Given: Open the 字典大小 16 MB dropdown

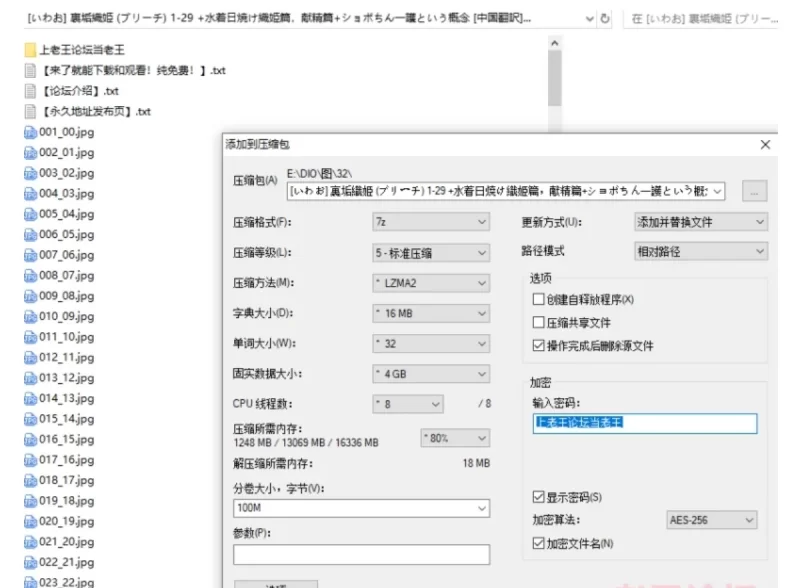Looking at the screenshot, I should point(431,313).
